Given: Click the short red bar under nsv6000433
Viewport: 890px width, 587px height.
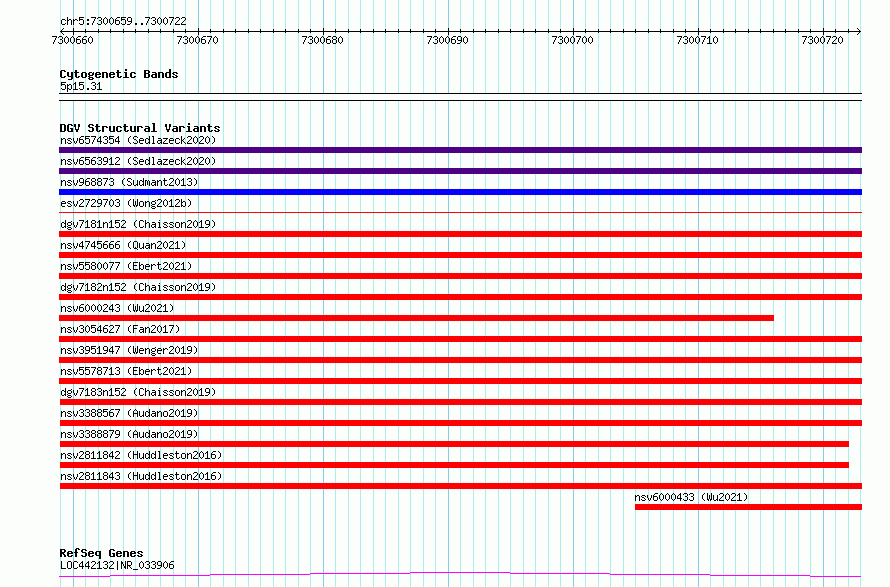Looking at the screenshot, I should click(748, 507).
